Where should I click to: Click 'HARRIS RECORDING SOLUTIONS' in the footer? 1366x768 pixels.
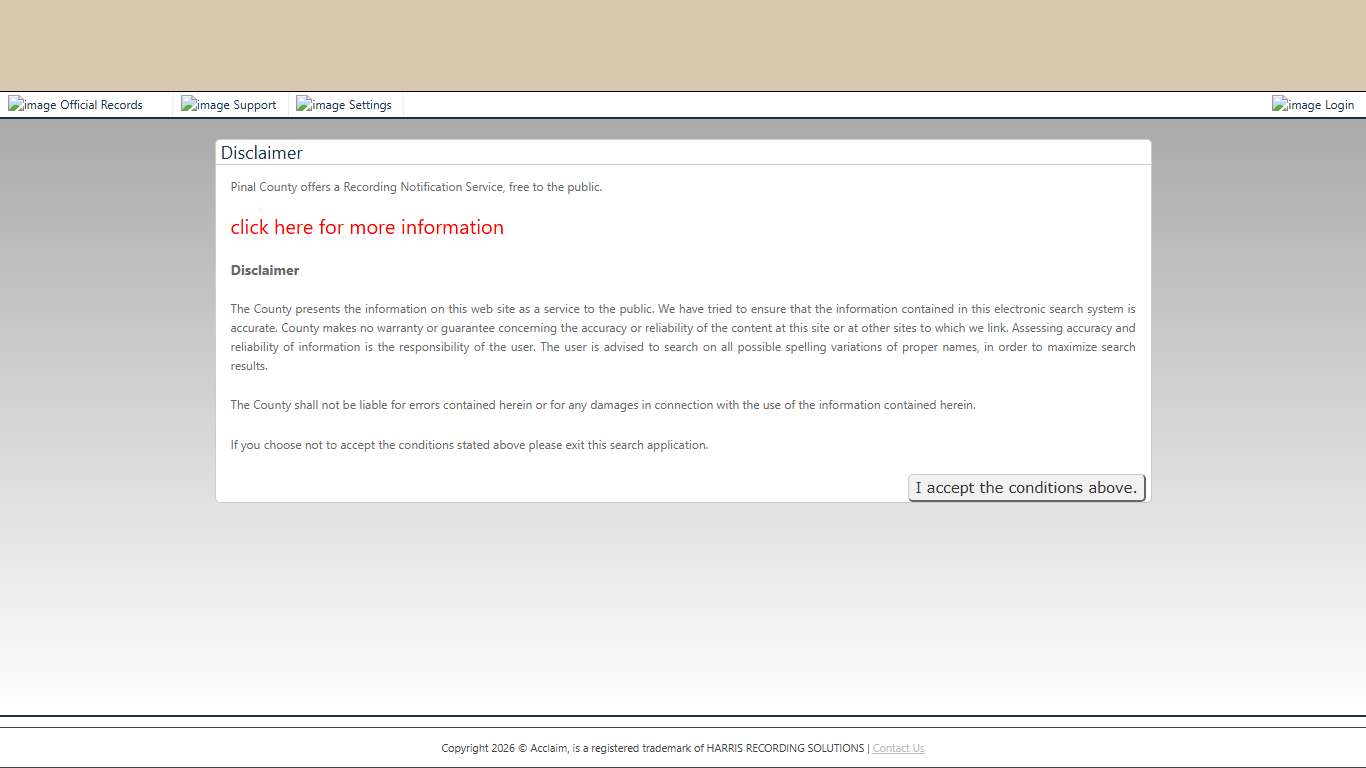(x=785, y=748)
